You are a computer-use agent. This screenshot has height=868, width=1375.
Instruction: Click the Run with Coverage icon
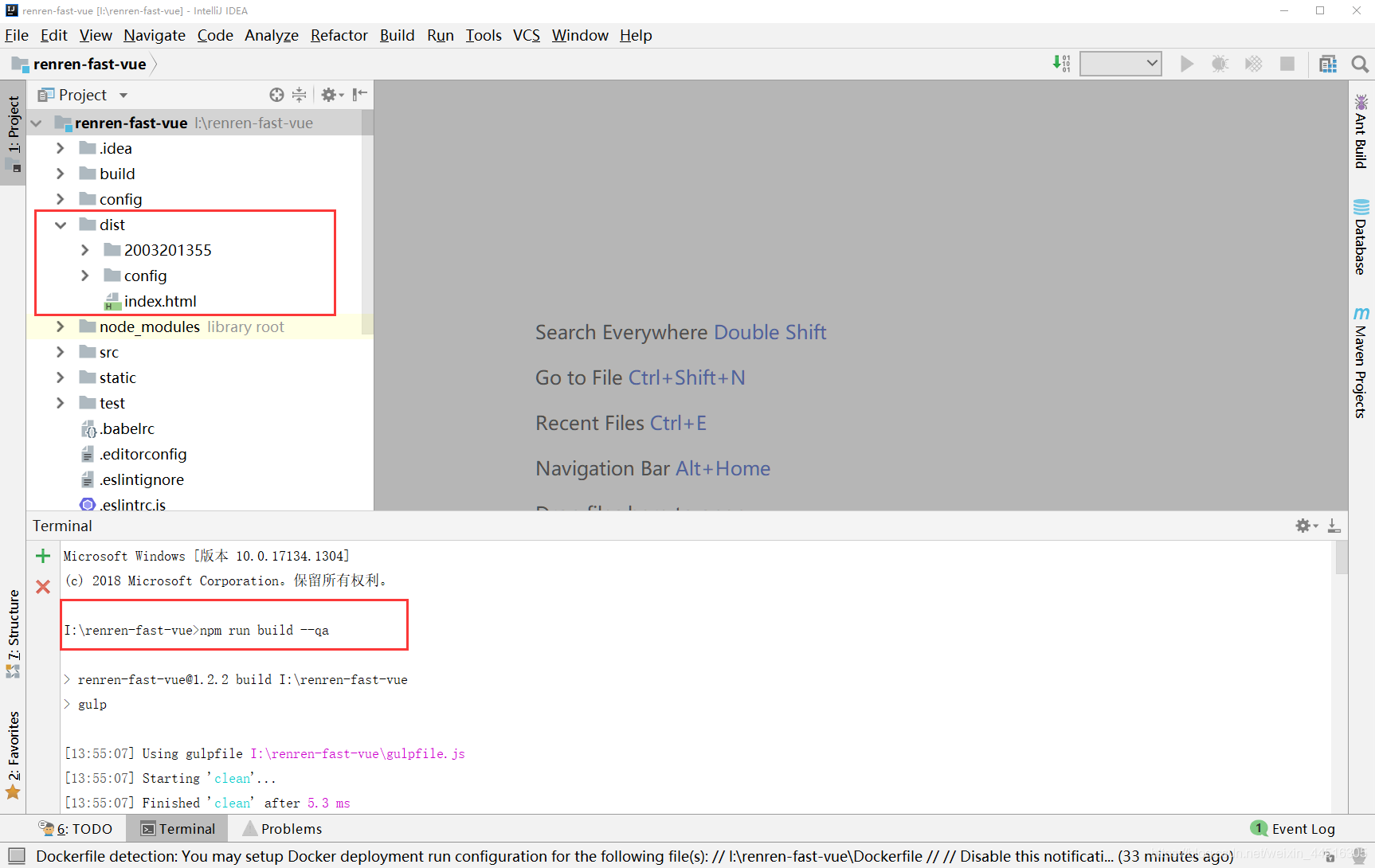[1253, 64]
